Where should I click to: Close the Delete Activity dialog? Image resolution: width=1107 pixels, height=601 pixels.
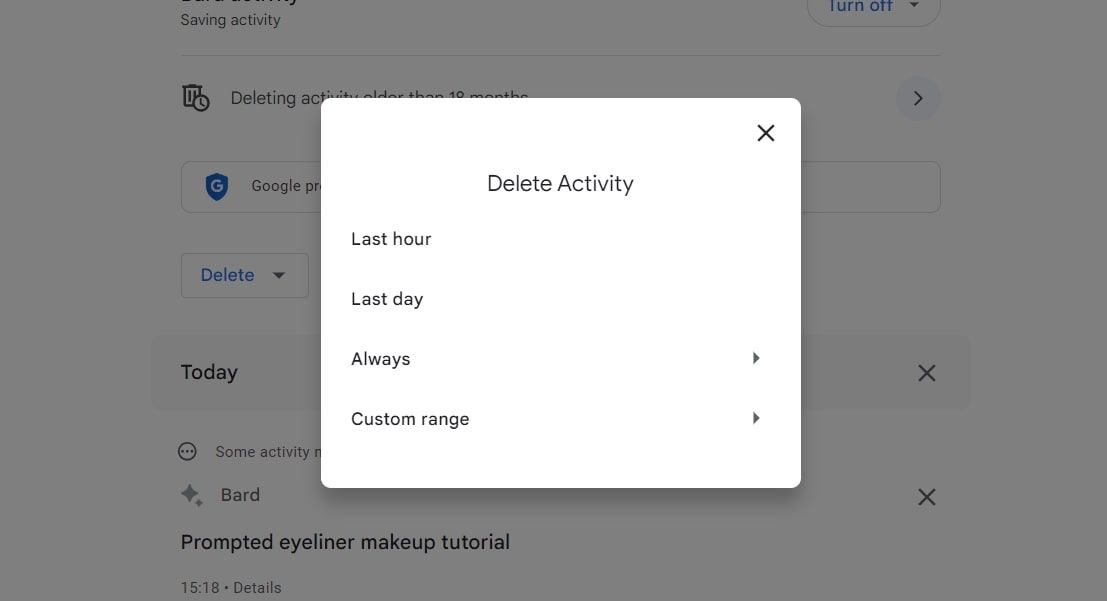click(x=765, y=133)
